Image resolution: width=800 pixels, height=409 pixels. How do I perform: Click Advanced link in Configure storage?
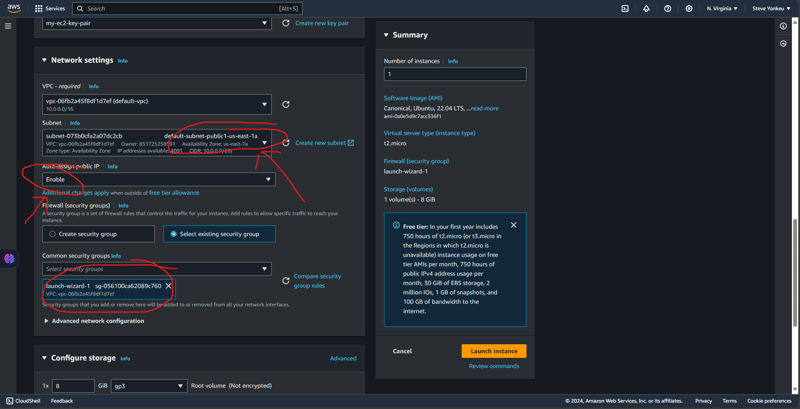click(x=343, y=359)
